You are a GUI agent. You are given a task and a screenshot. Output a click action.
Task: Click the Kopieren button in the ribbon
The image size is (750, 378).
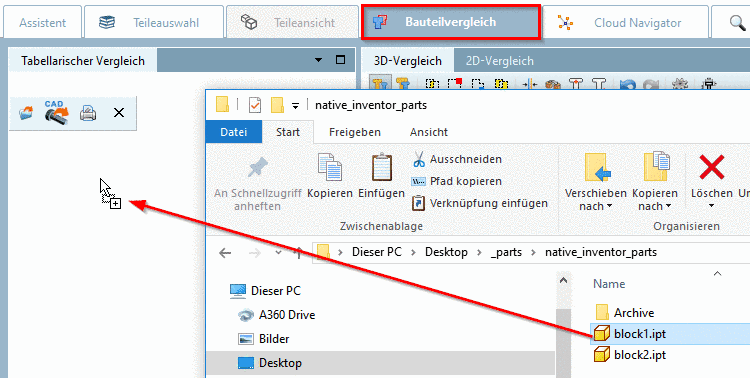330,176
